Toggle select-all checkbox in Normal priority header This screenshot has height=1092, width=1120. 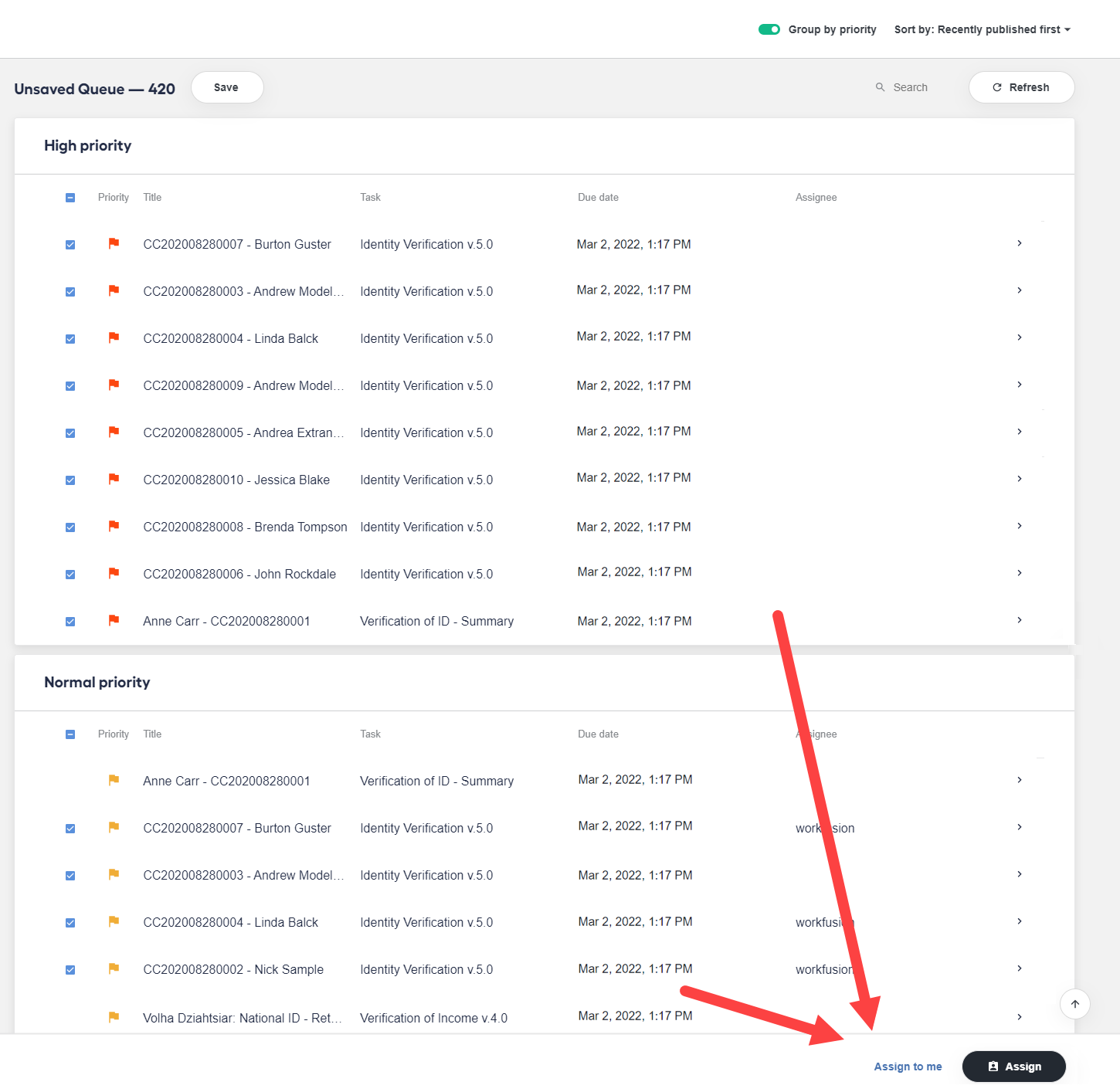70,734
